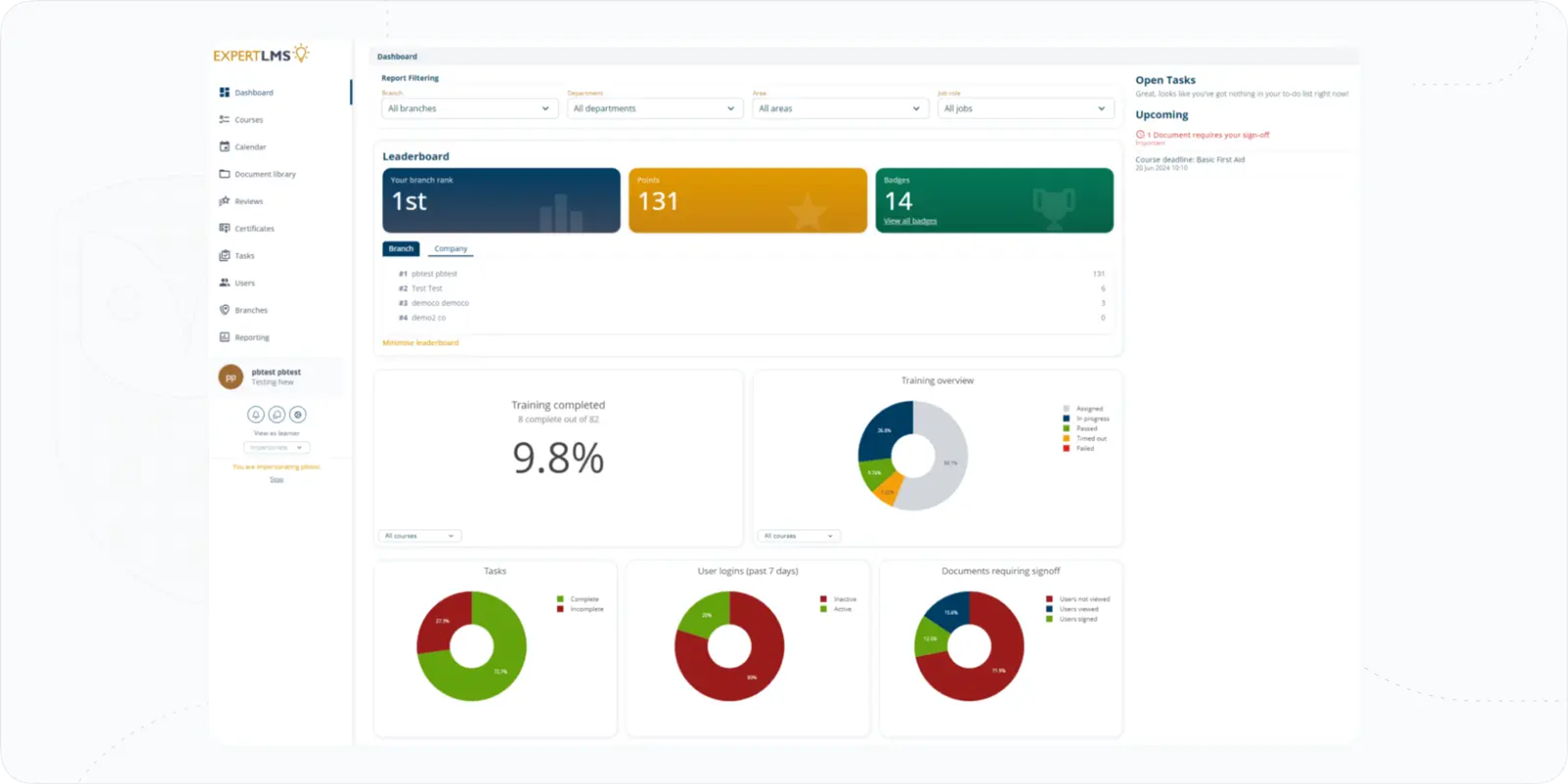Click the PP user avatar
The height and width of the screenshot is (784, 1568).
click(x=231, y=377)
